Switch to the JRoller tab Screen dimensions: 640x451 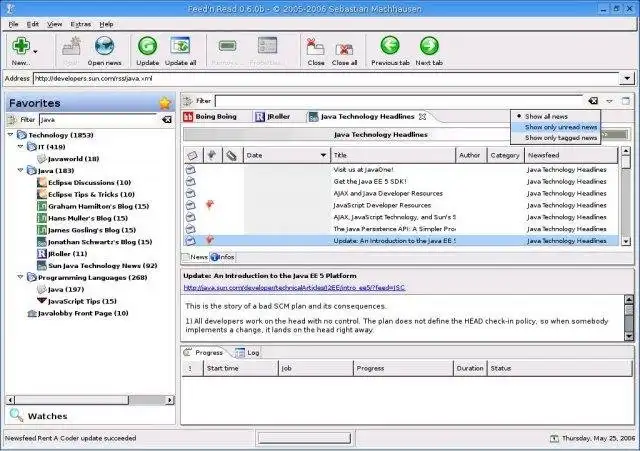pyautogui.click(x=273, y=117)
